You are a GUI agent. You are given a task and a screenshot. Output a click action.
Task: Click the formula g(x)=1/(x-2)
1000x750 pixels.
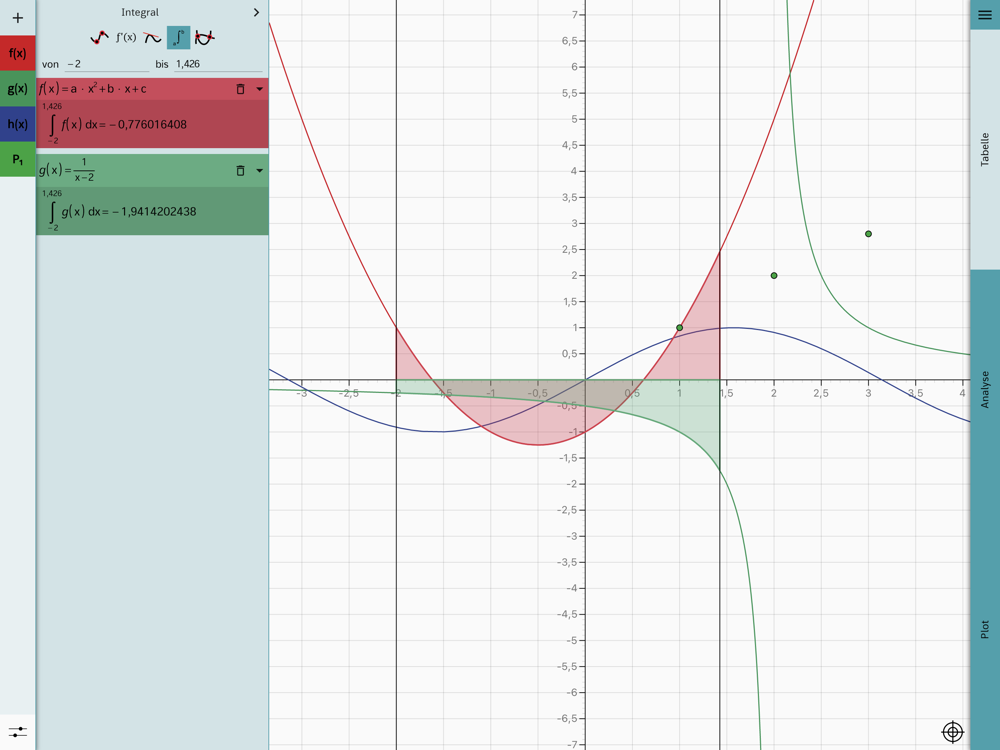click(x=66, y=170)
